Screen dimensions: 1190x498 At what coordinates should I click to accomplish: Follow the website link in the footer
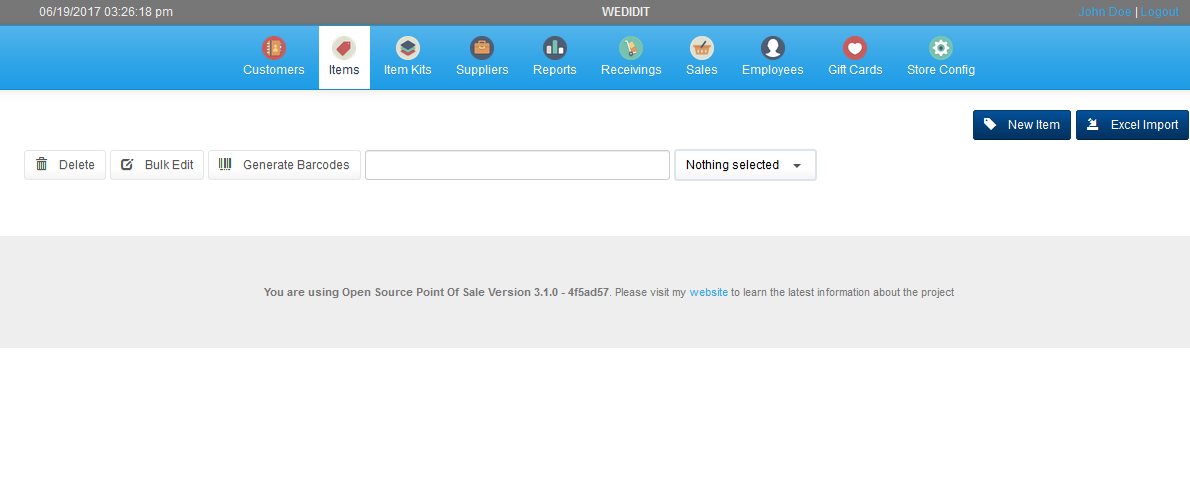pos(709,292)
